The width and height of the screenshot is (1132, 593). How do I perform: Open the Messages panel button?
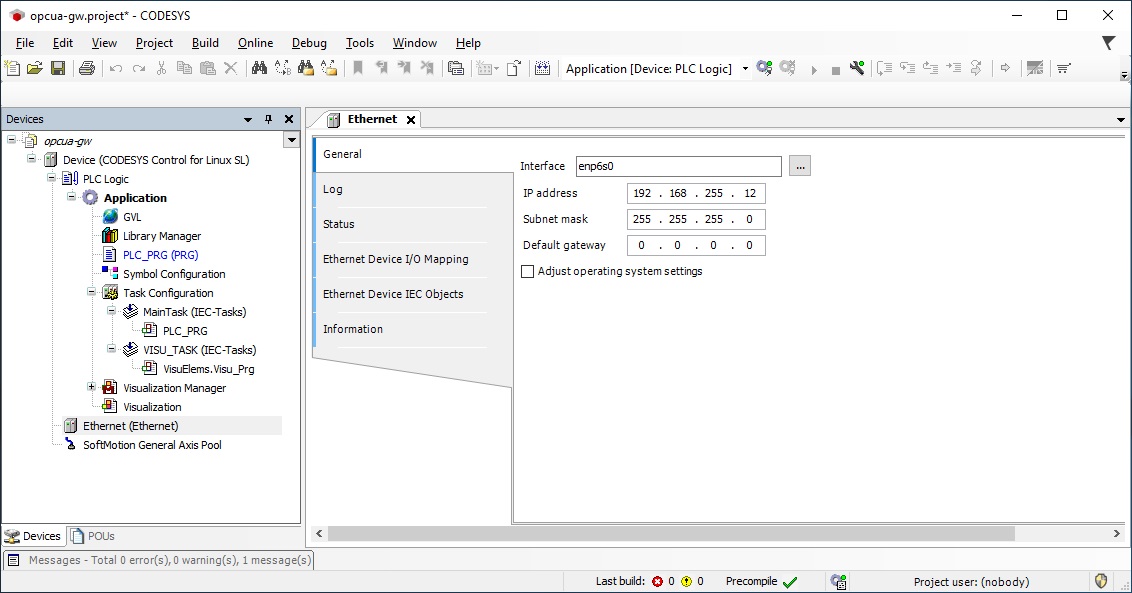(x=159, y=560)
